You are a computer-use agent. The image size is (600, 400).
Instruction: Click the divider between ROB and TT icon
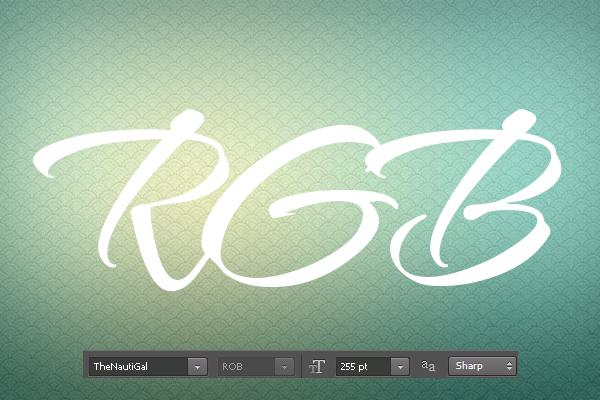click(302, 367)
